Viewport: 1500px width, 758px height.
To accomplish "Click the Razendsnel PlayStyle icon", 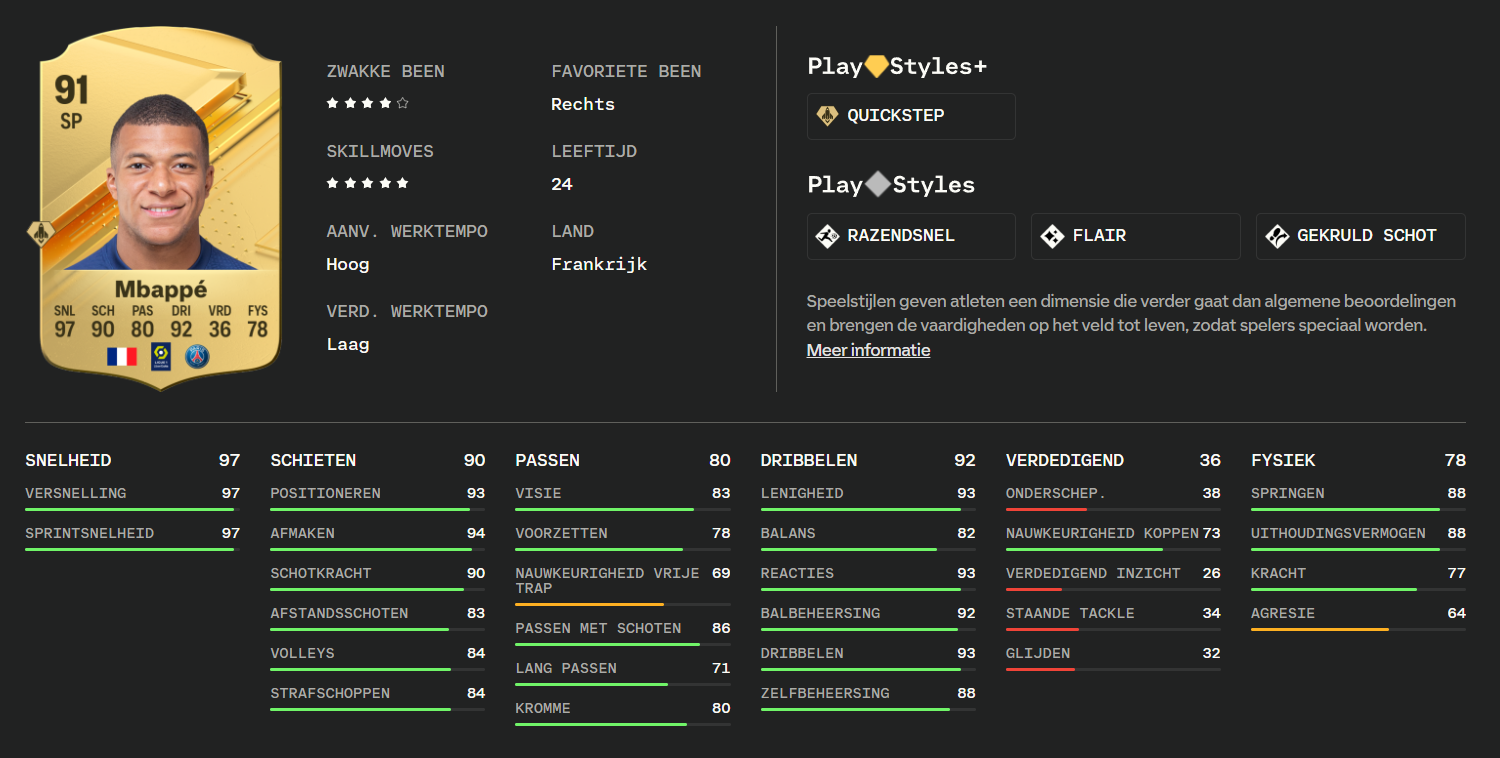I will point(827,236).
